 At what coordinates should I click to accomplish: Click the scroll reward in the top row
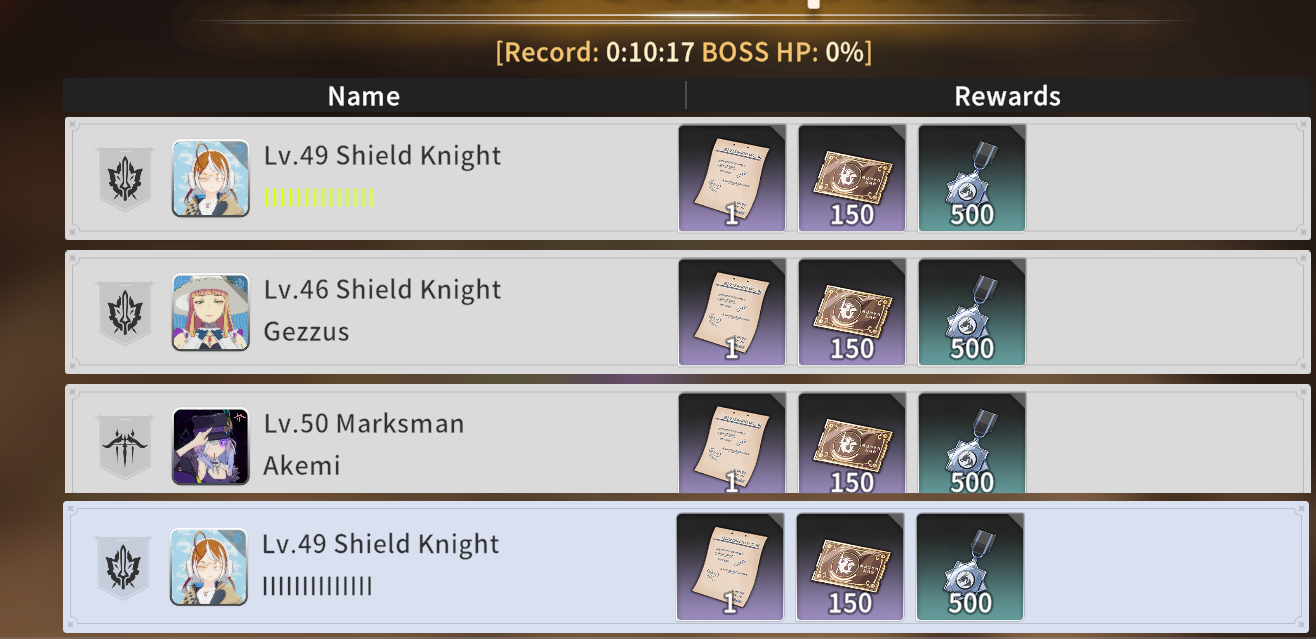[x=732, y=178]
